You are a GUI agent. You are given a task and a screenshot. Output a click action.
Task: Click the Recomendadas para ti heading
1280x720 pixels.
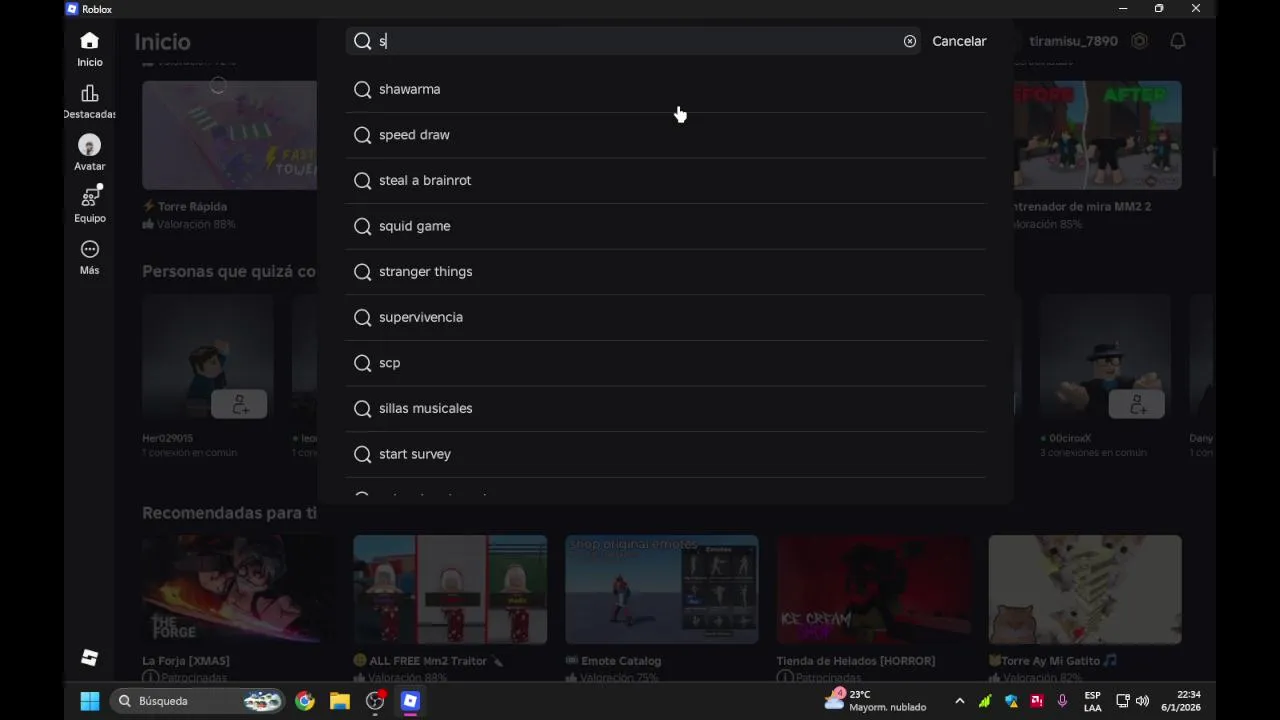click(x=229, y=513)
